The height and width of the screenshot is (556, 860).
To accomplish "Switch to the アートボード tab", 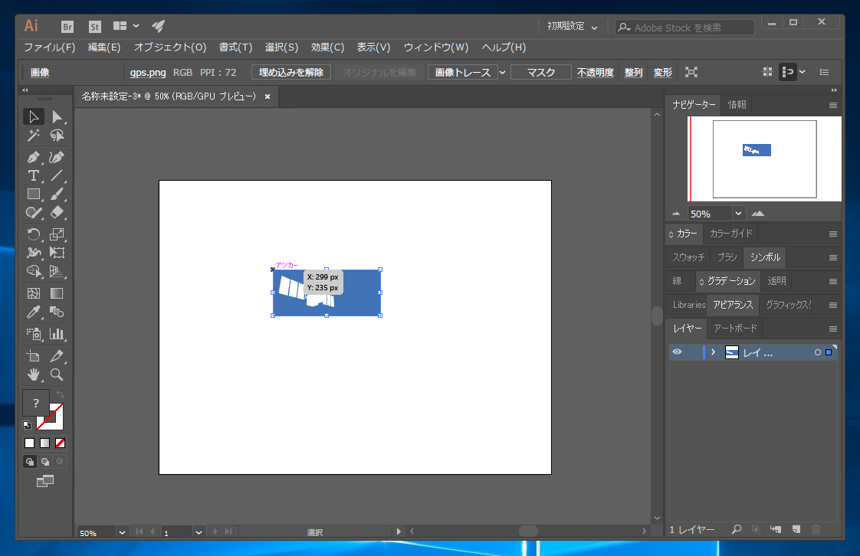I will (735, 328).
